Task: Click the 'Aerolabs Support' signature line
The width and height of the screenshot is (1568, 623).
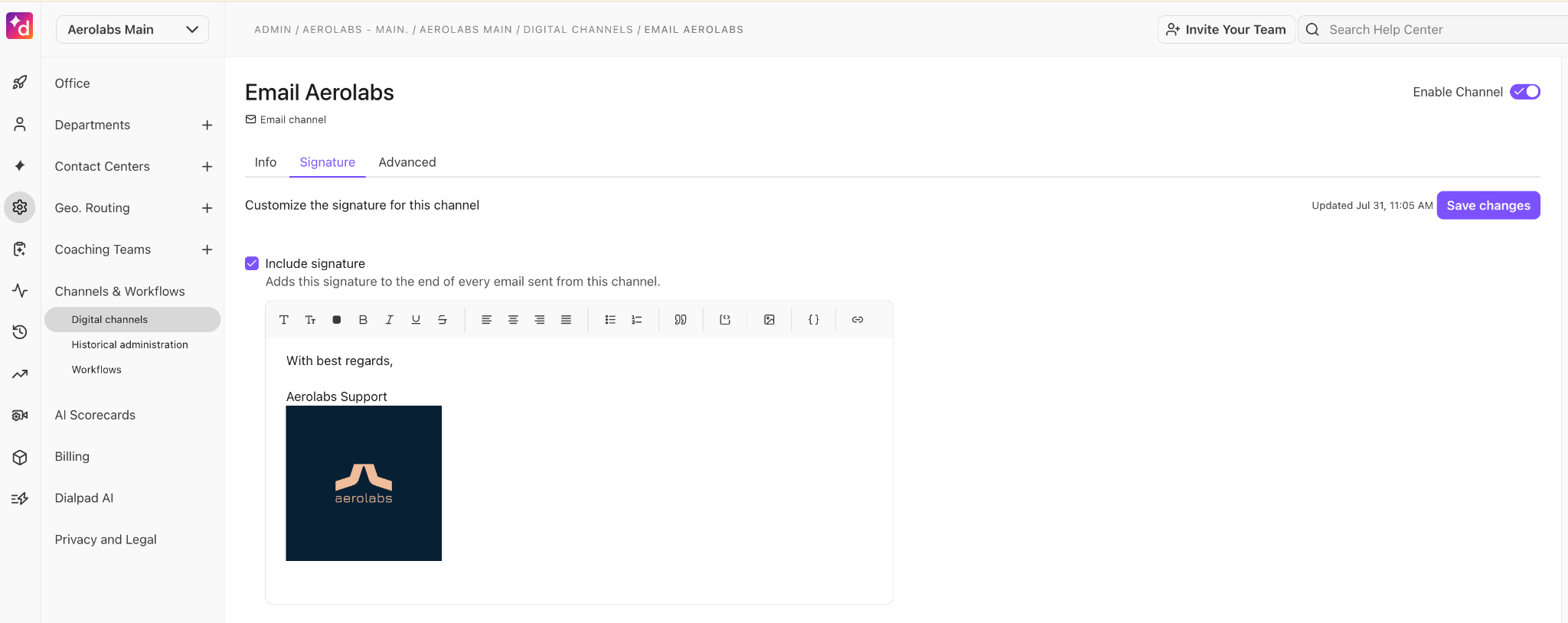Action: [337, 396]
